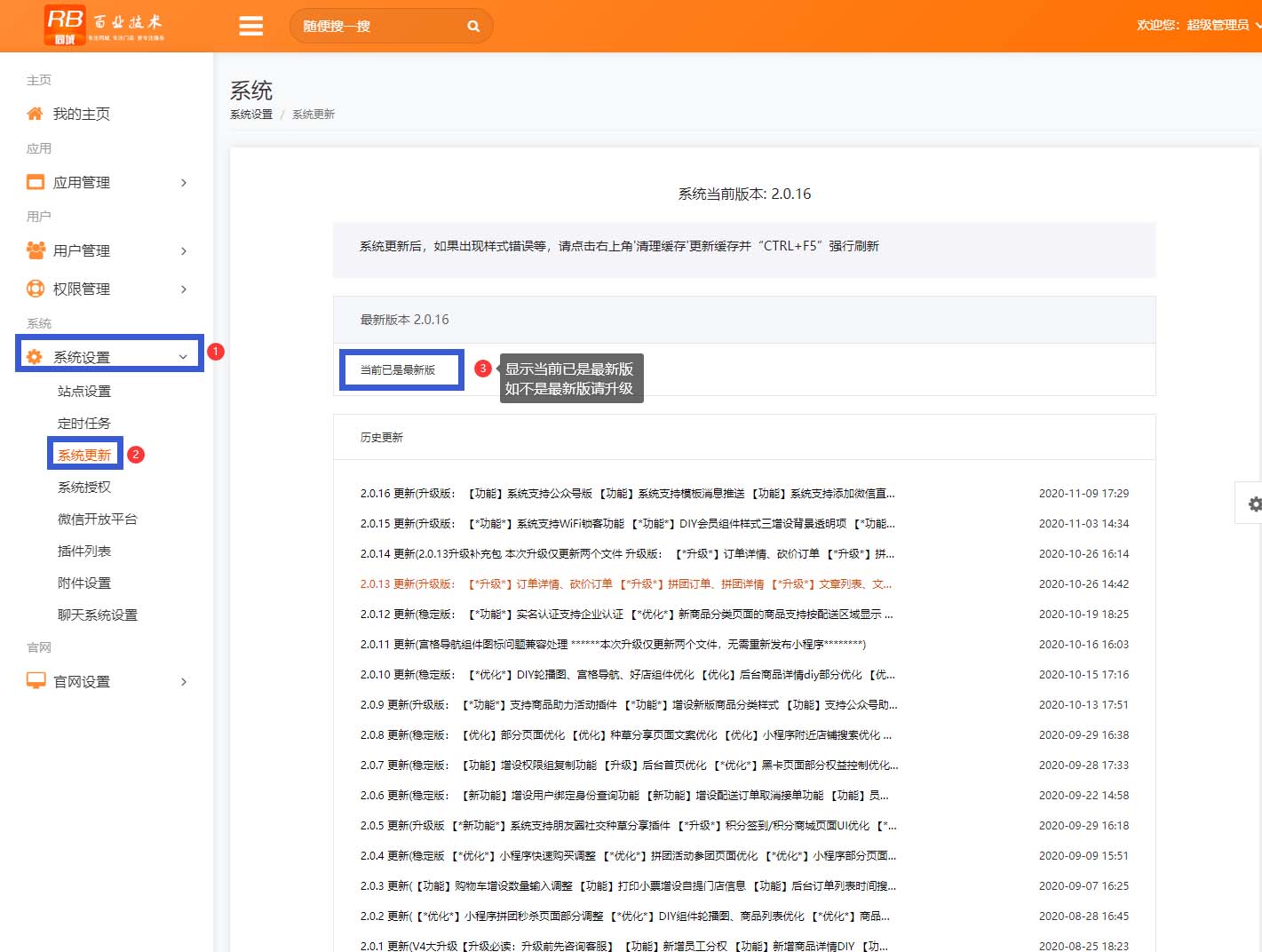The height and width of the screenshot is (952, 1262).
Task: Click the hamburger menu icon in header
Action: [x=251, y=26]
